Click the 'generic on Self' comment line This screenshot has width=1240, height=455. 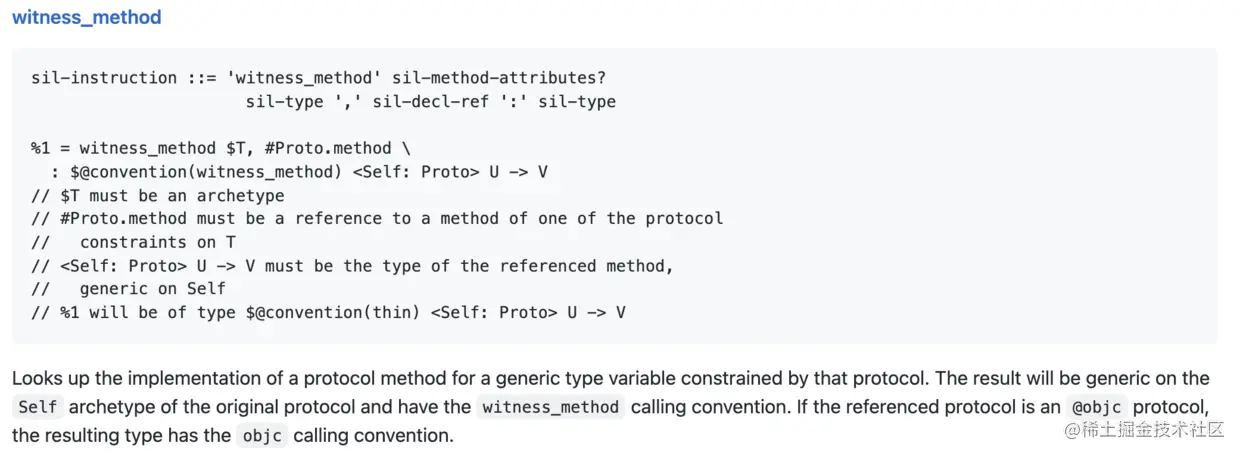(128, 289)
